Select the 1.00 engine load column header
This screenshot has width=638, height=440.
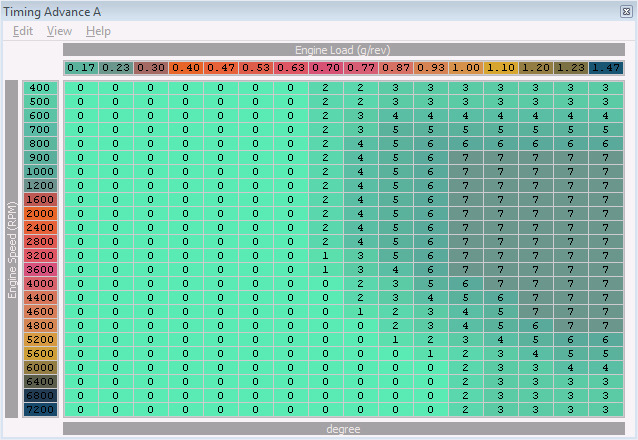(x=465, y=68)
